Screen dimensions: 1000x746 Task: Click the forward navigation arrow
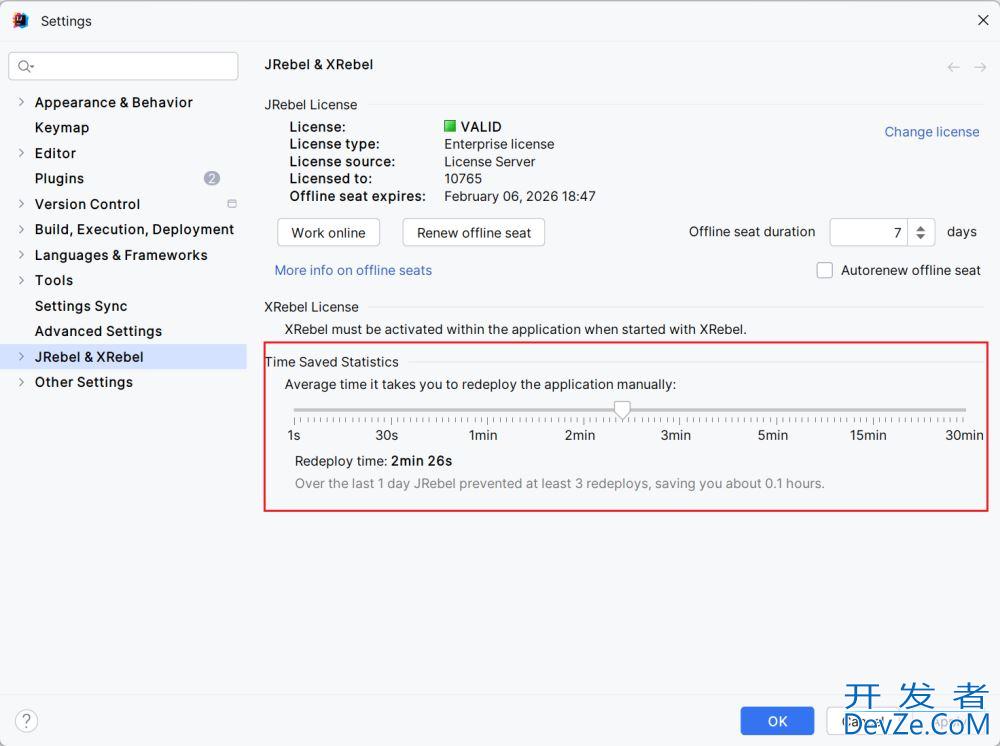click(x=980, y=67)
